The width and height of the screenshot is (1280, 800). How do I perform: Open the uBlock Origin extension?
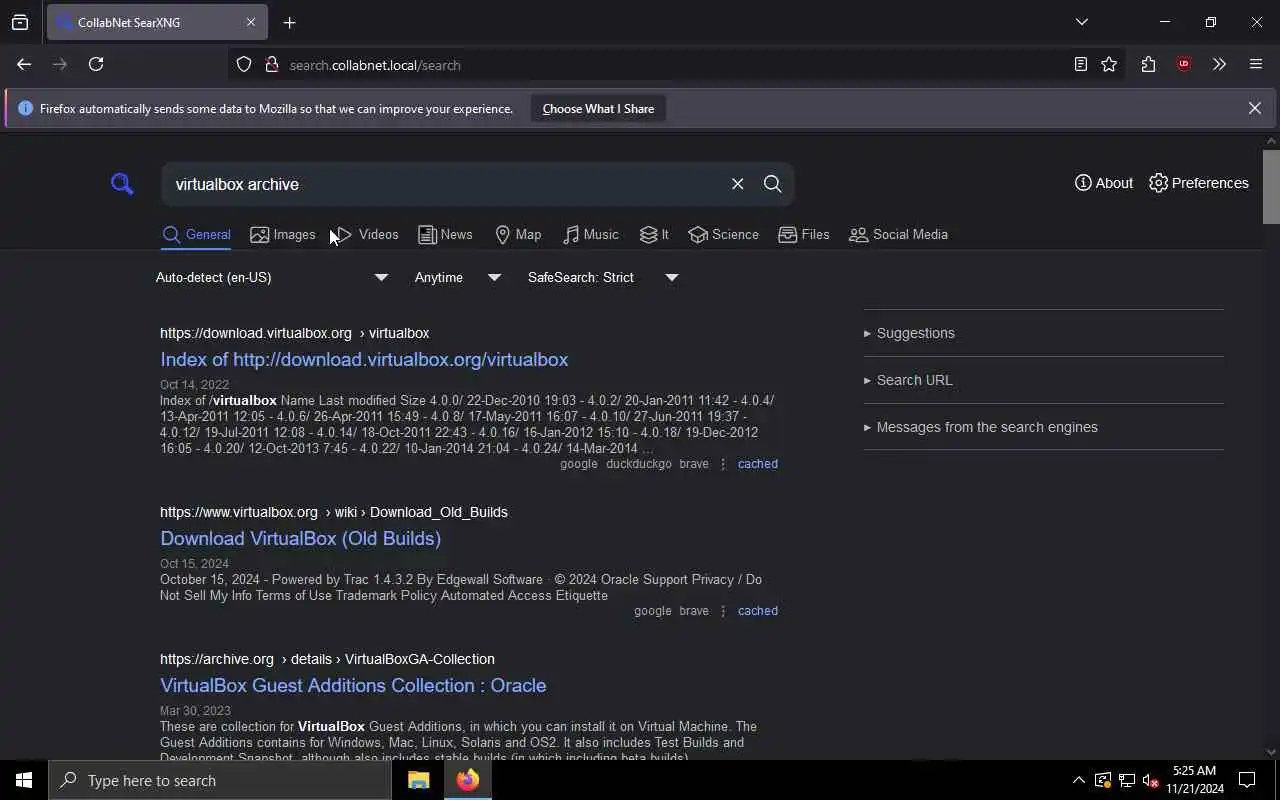pos(1184,64)
